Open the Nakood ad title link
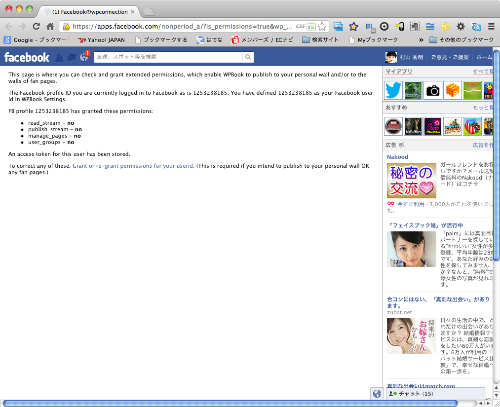The width and height of the screenshot is (500, 407). tap(397, 157)
